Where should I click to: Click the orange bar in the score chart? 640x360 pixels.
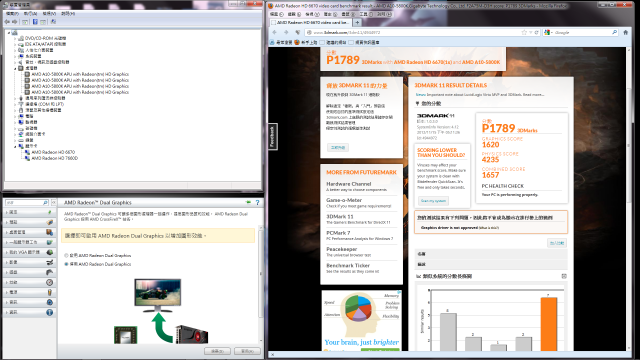pyautogui.click(x=549, y=324)
